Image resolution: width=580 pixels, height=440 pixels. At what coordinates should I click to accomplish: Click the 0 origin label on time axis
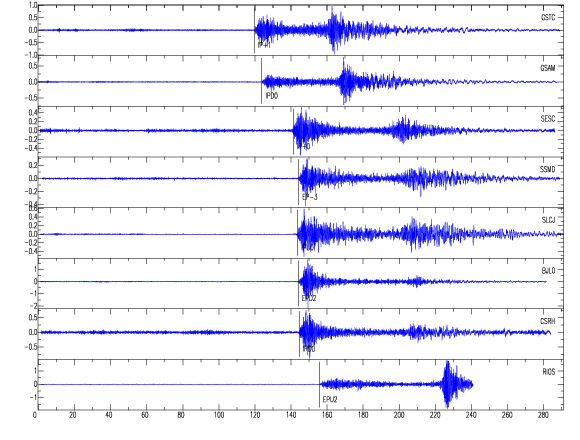click(35, 415)
